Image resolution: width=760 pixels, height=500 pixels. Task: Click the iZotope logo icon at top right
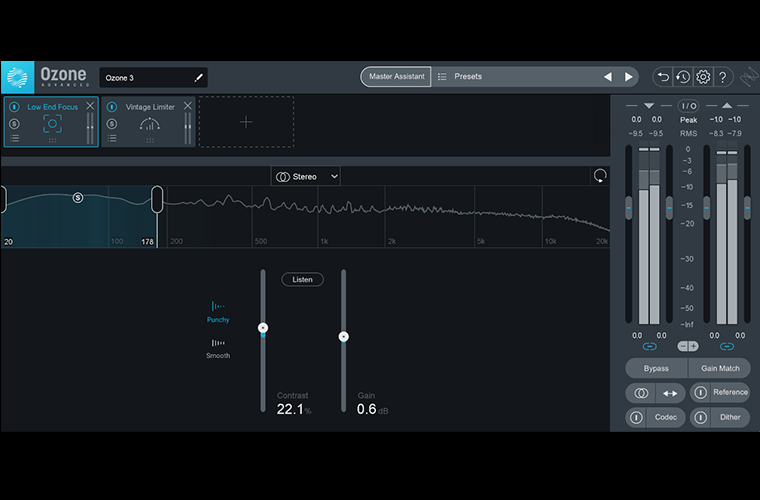[x=749, y=77]
